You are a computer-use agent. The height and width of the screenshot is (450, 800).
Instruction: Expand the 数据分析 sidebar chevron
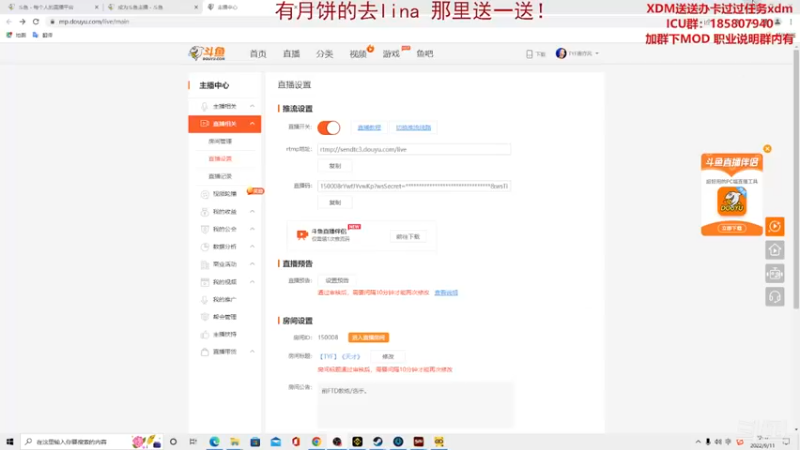tap(252, 246)
